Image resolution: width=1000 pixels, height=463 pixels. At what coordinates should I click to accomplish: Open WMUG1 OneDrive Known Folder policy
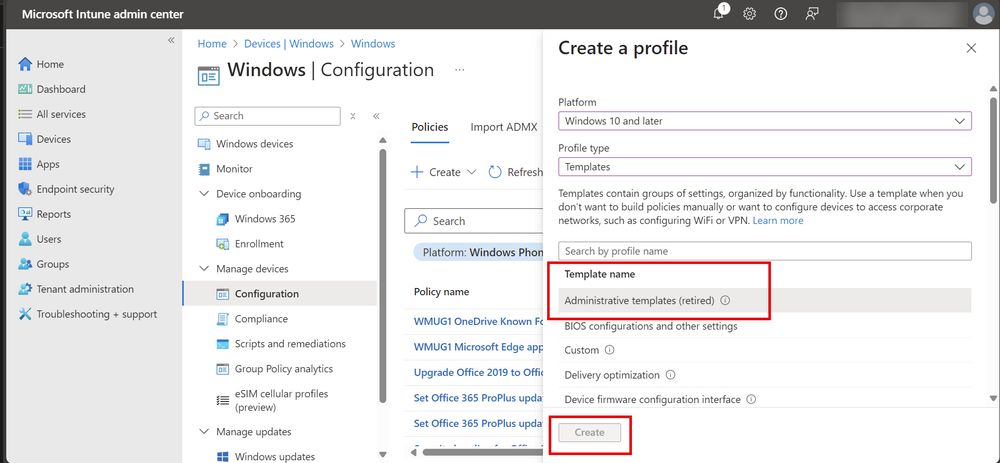[478, 321]
